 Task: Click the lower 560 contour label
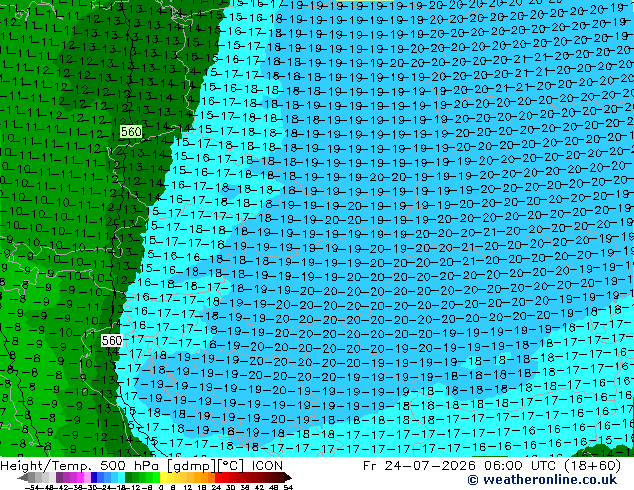(112, 340)
